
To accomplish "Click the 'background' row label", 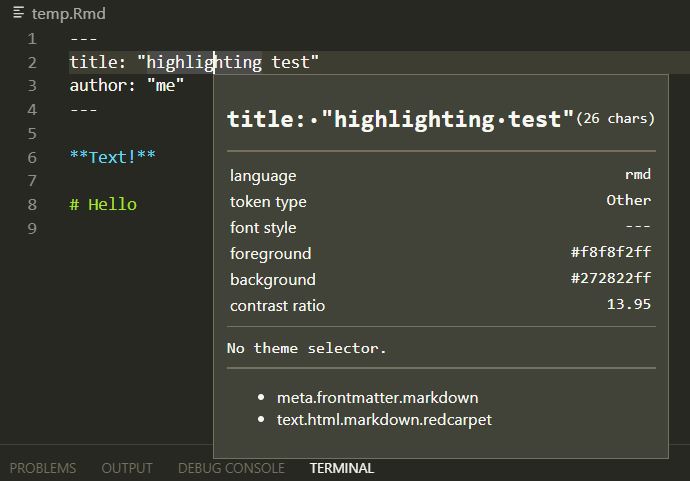I will point(272,279).
